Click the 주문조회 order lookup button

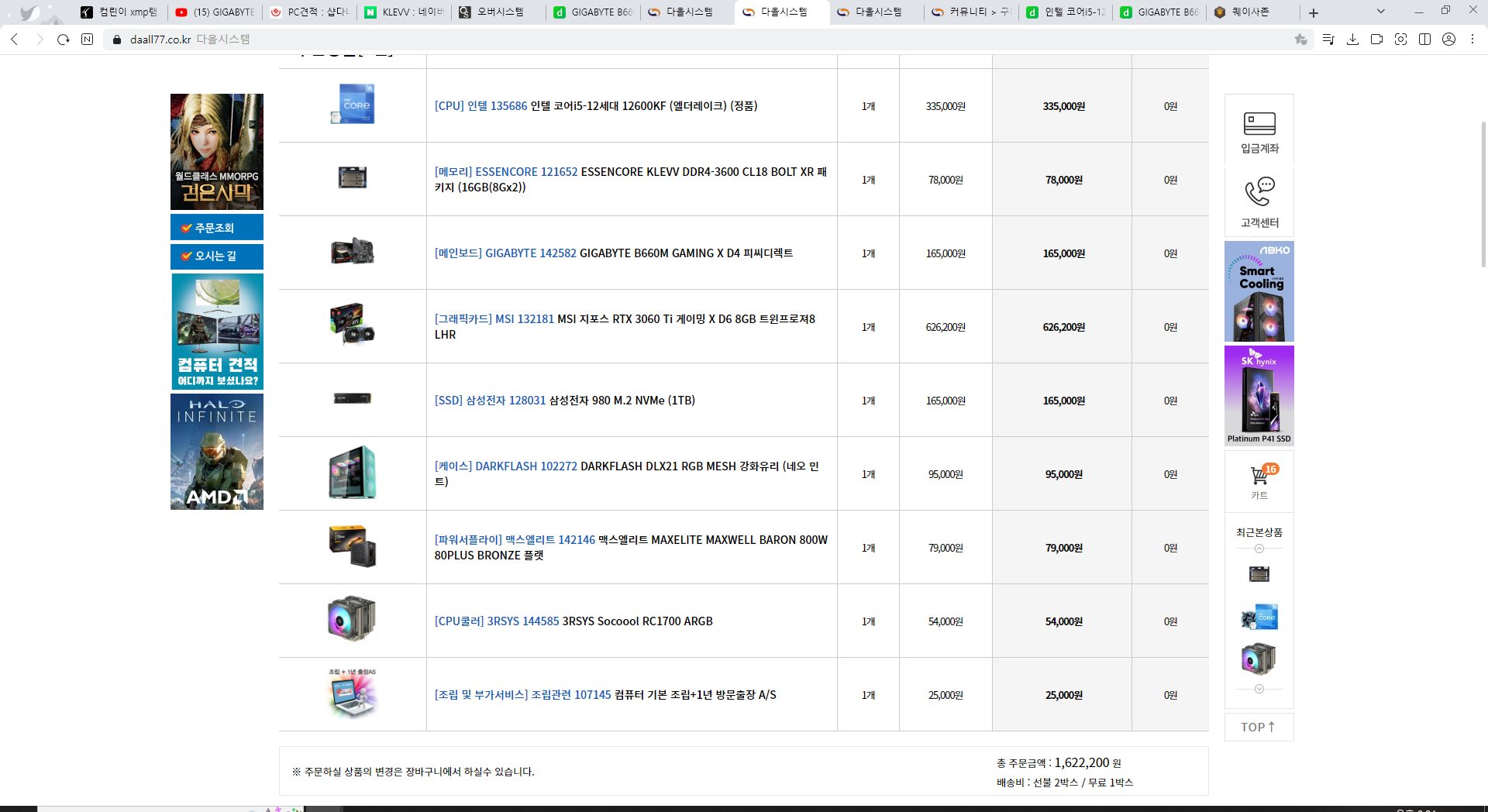(x=217, y=228)
